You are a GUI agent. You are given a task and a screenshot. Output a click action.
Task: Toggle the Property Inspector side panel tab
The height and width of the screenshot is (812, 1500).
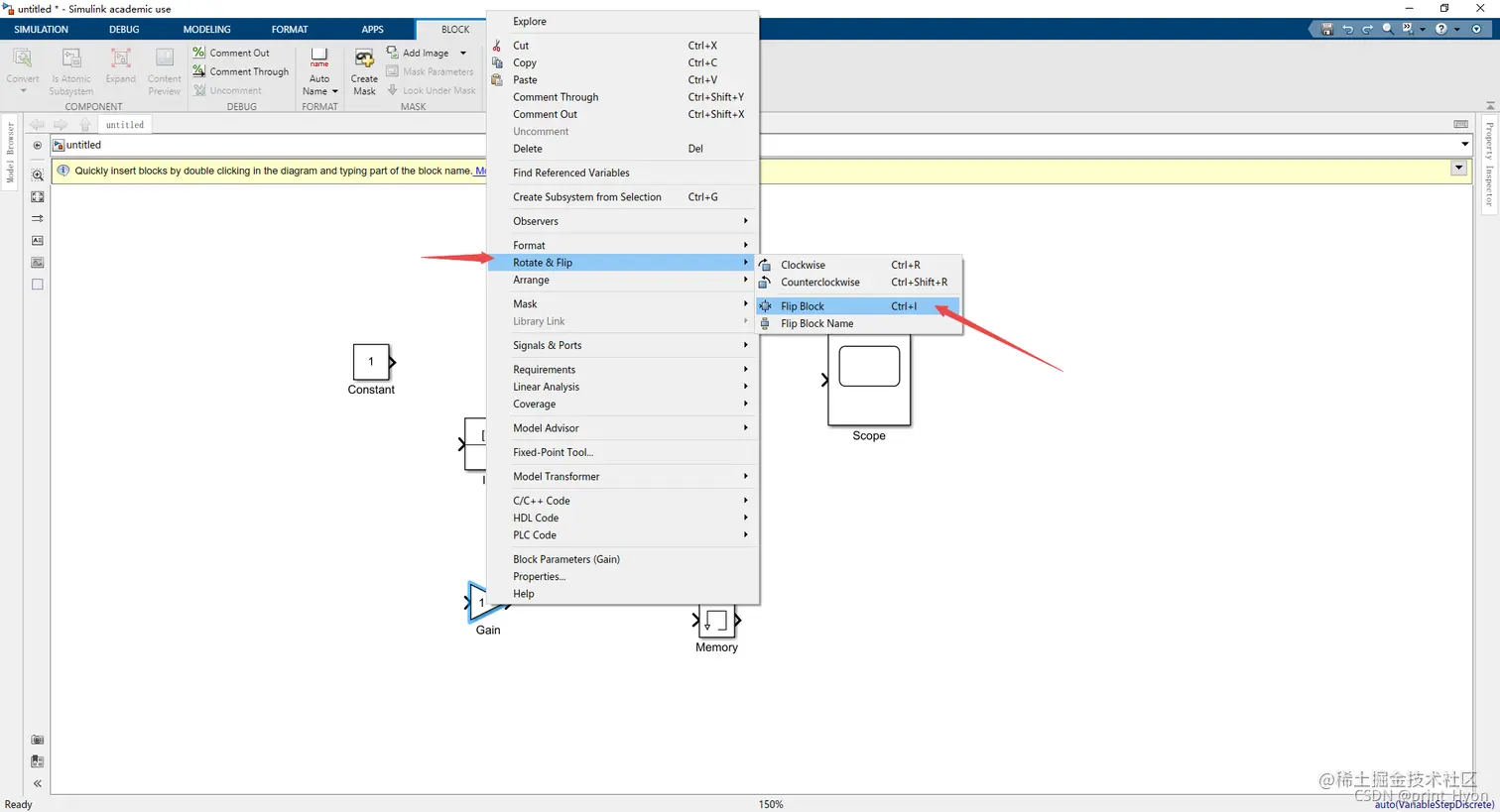(1489, 163)
